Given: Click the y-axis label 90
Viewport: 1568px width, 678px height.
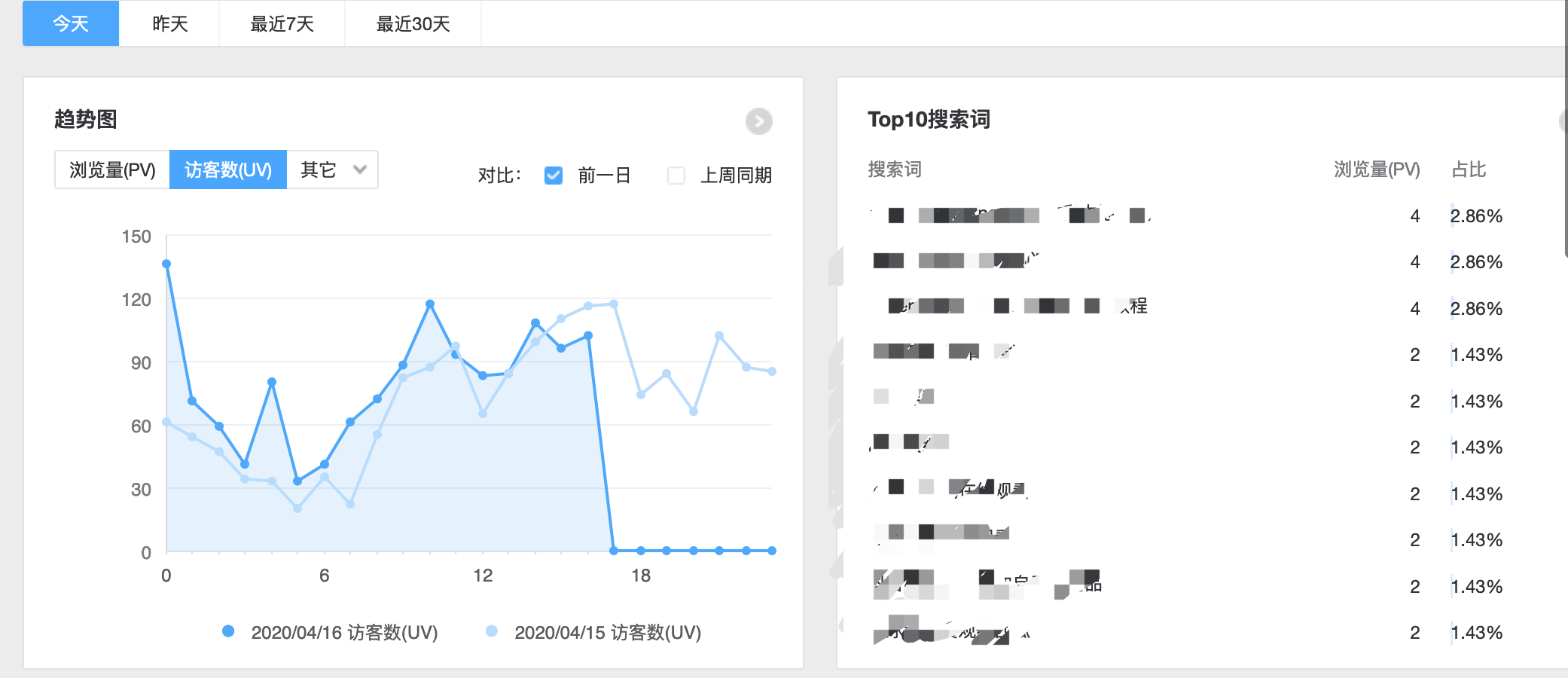Looking at the screenshot, I should 141,363.
